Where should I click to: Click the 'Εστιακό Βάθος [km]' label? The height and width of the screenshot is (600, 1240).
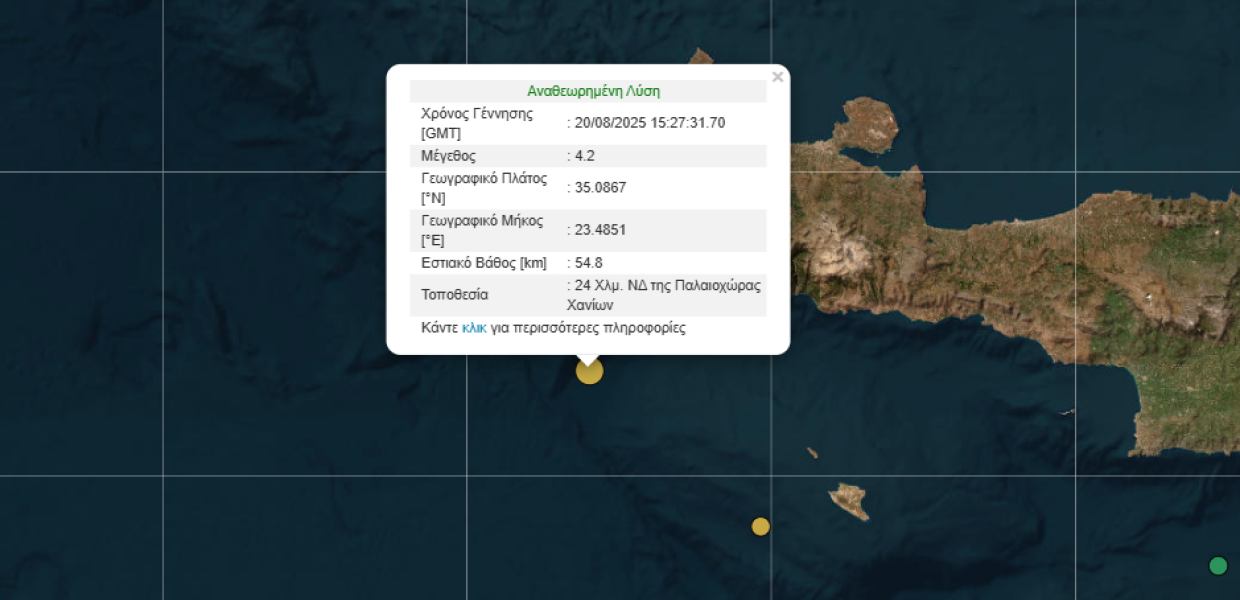tap(484, 263)
